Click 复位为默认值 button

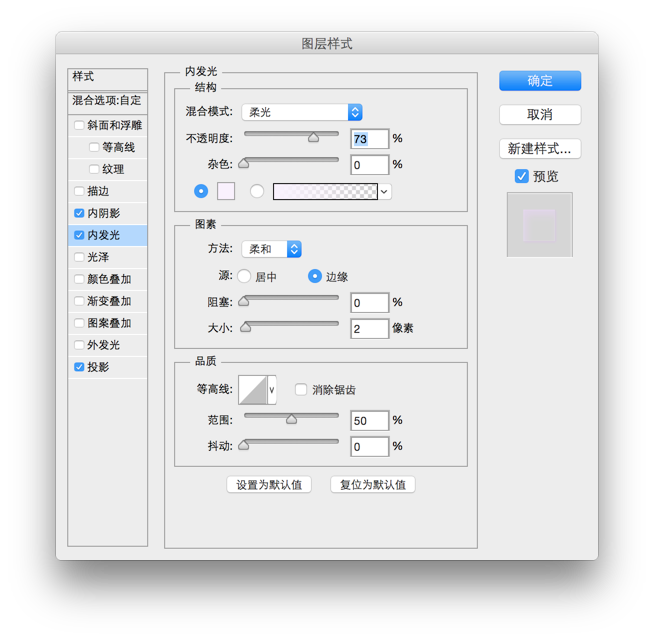[372, 484]
